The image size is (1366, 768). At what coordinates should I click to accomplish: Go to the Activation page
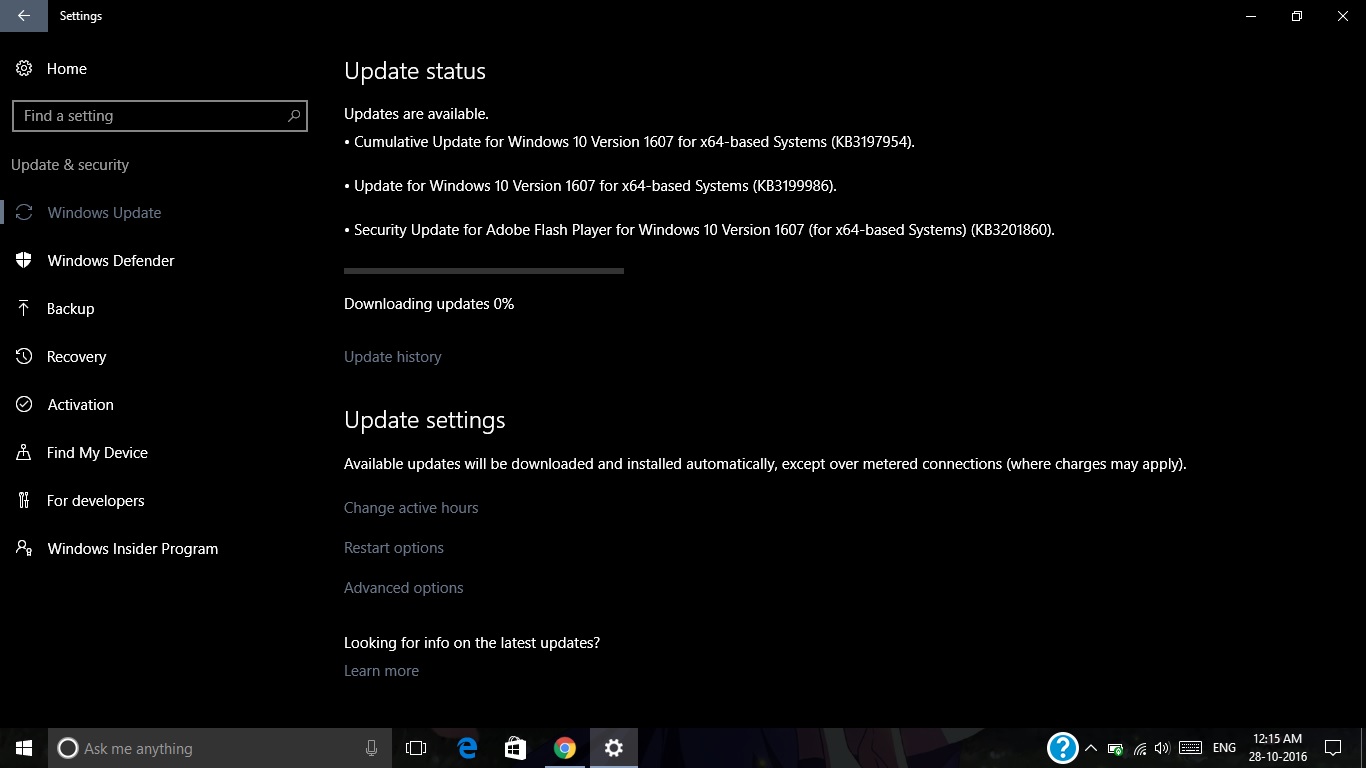(80, 405)
